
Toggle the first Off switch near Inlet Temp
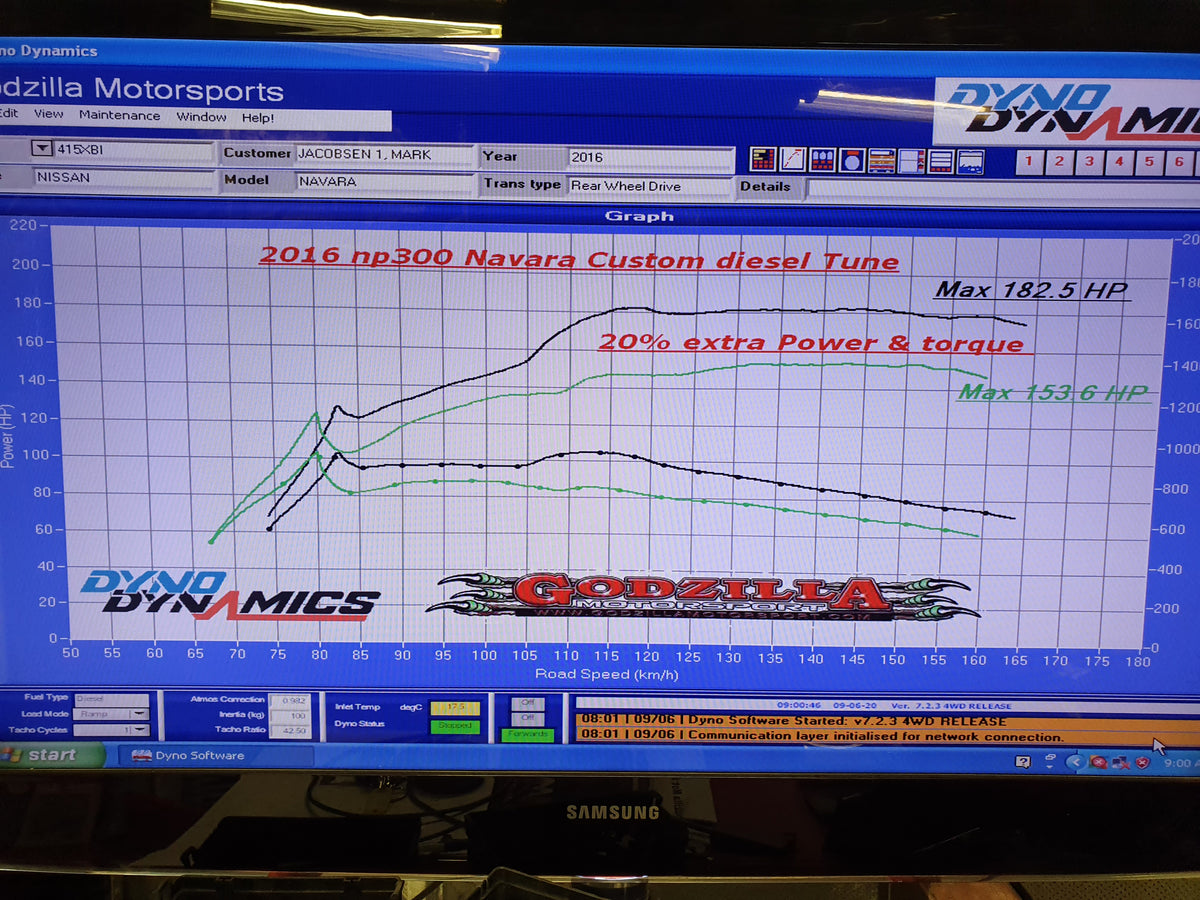tap(528, 706)
